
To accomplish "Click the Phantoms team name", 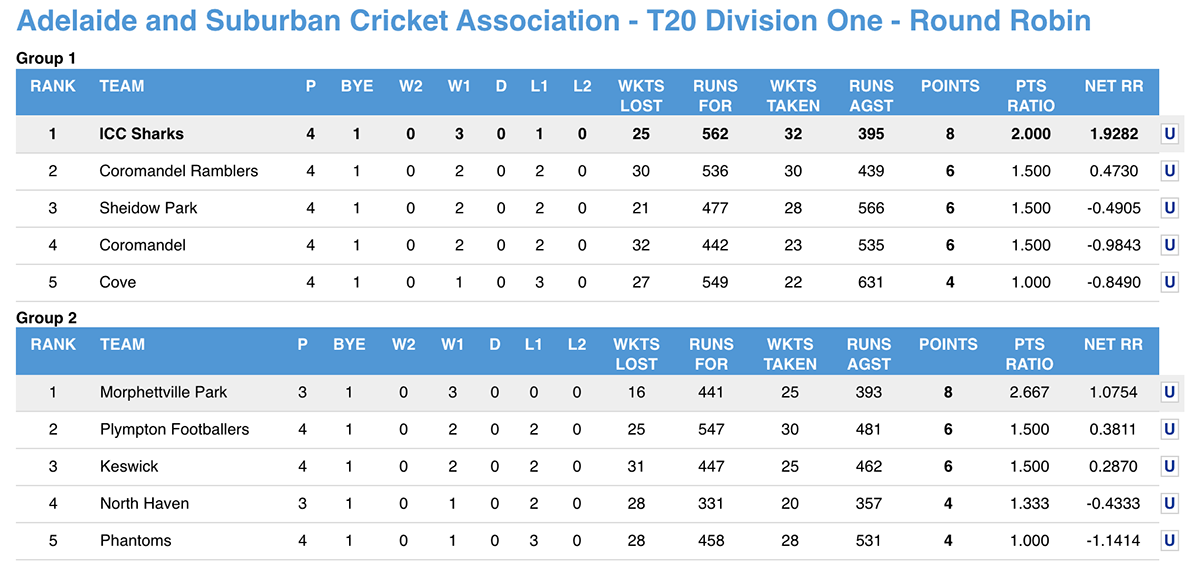I will point(135,540).
